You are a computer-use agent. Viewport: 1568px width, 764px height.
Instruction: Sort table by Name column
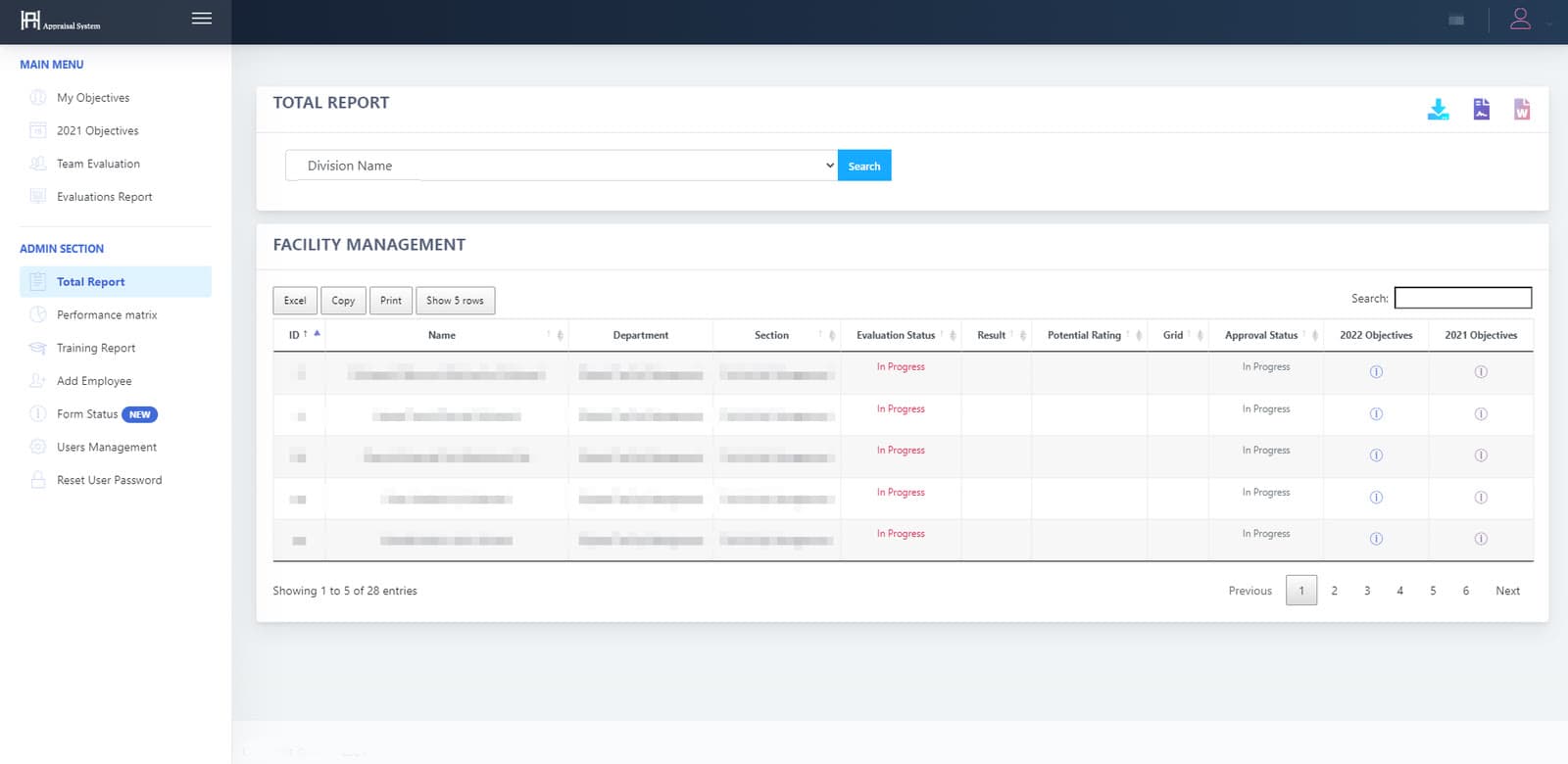(446, 335)
